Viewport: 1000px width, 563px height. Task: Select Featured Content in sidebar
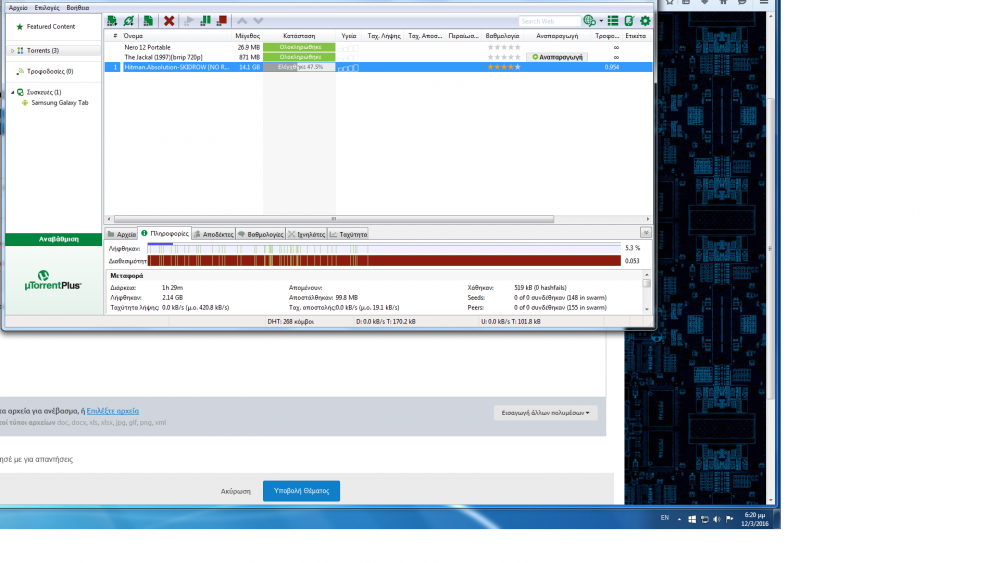(x=50, y=27)
